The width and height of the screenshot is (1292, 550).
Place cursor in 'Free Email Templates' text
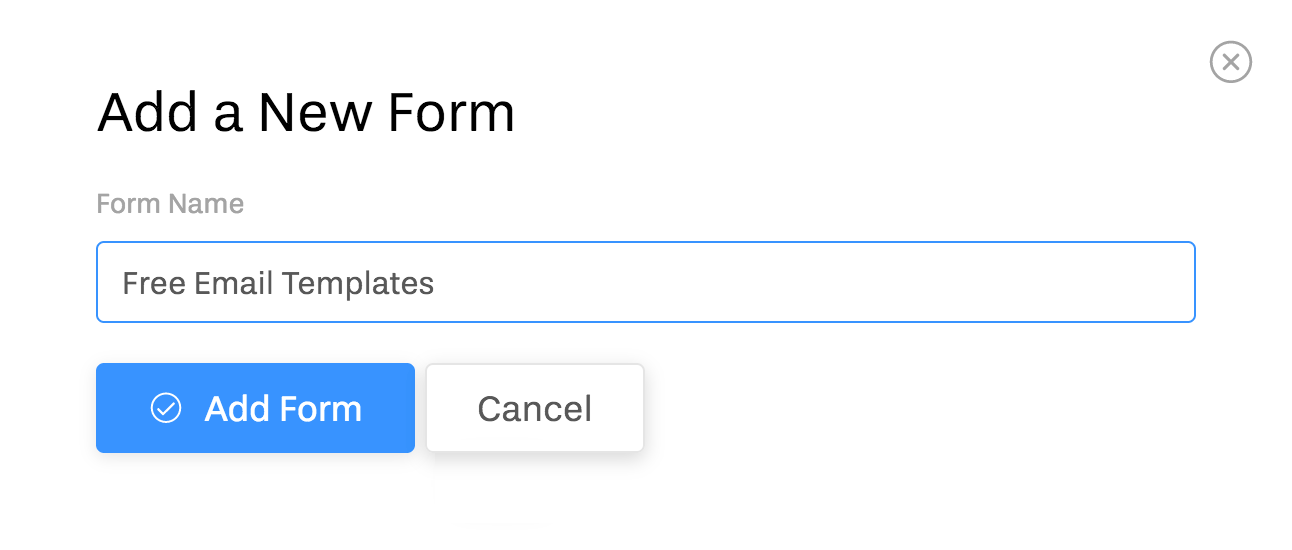pos(278,283)
